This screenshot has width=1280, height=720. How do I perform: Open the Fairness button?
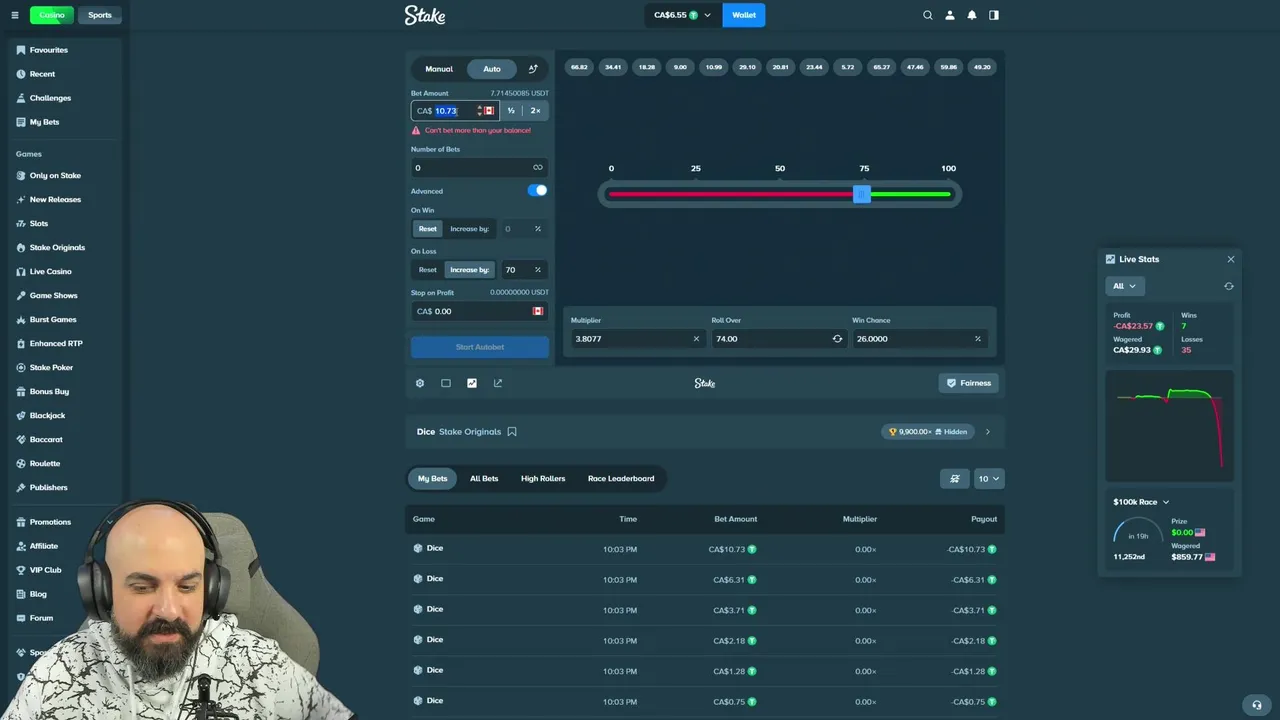[x=968, y=383]
